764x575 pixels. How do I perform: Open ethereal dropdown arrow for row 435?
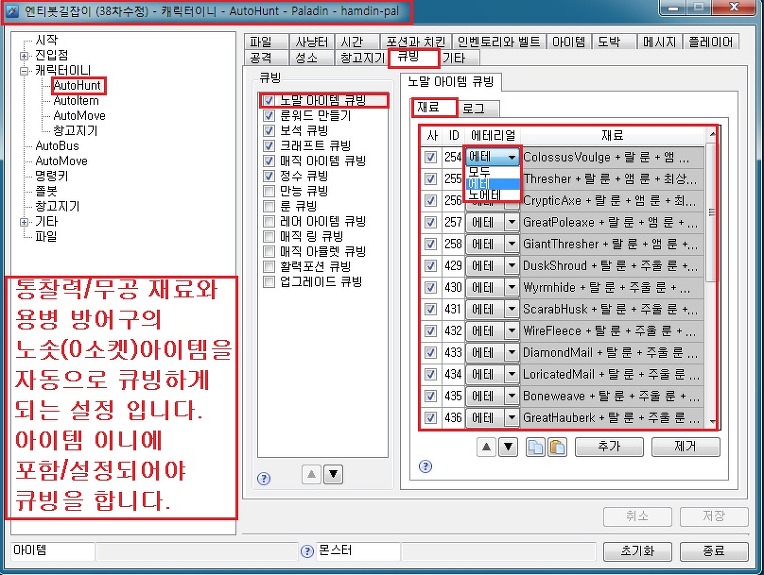(512, 396)
